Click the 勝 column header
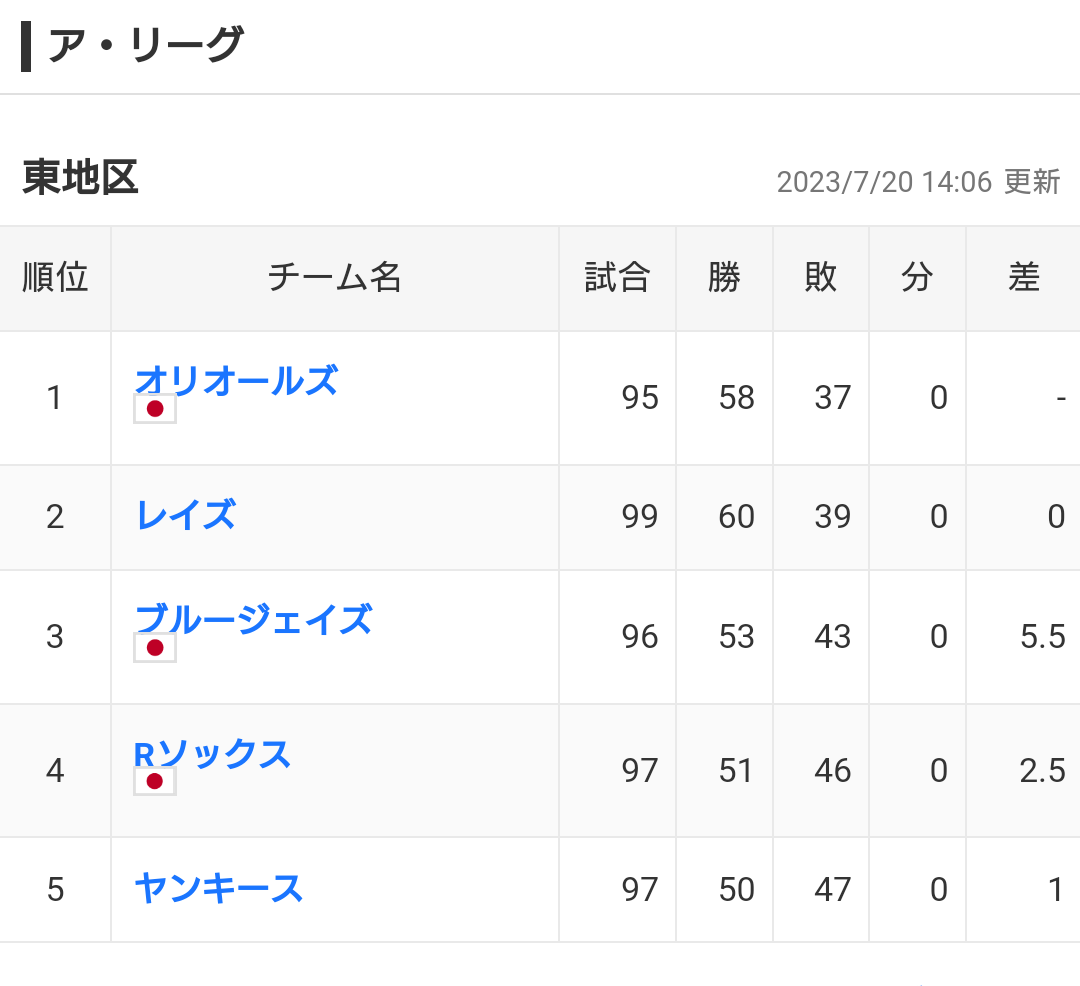1080x986 pixels. point(724,278)
